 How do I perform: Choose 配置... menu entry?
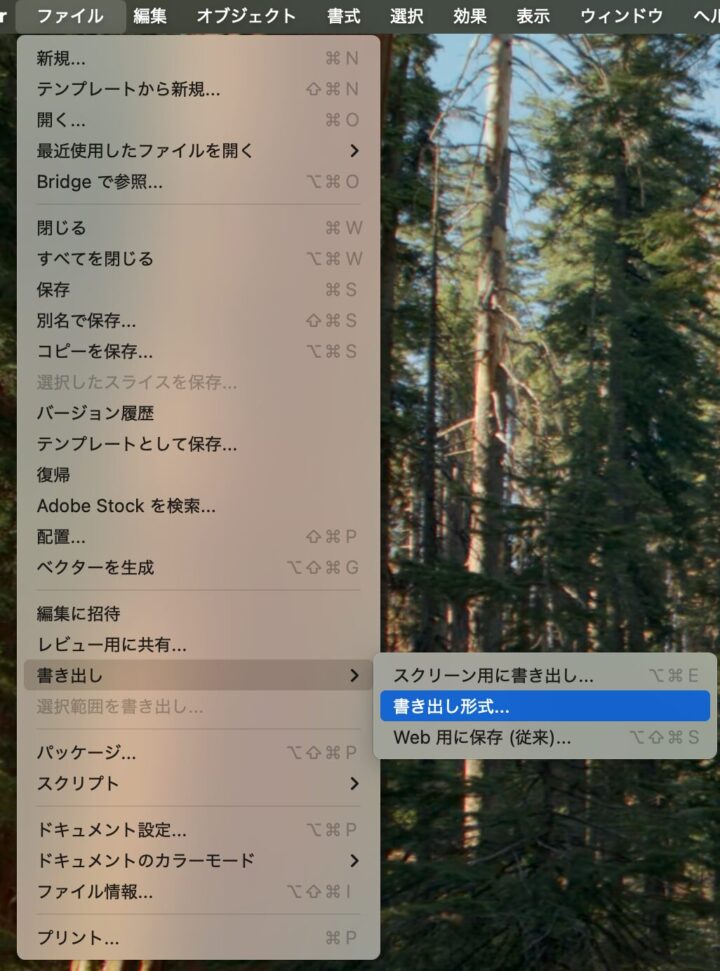click(x=198, y=536)
